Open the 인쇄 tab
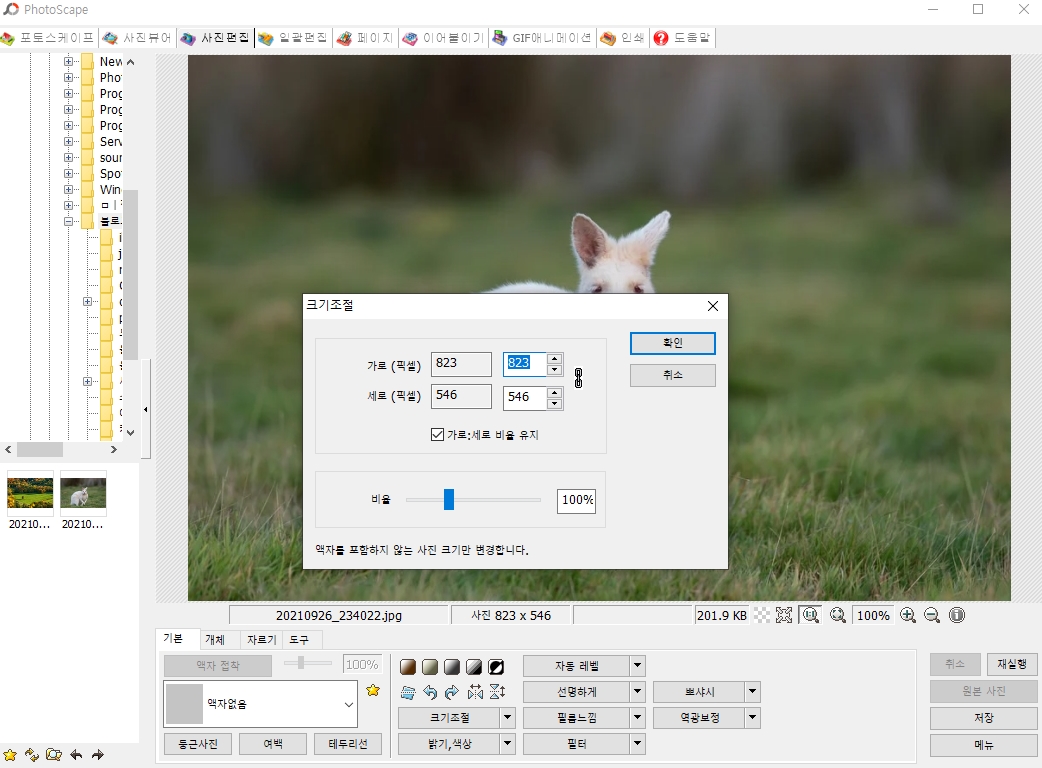This screenshot has height=768, width=1042. [623, 38]
